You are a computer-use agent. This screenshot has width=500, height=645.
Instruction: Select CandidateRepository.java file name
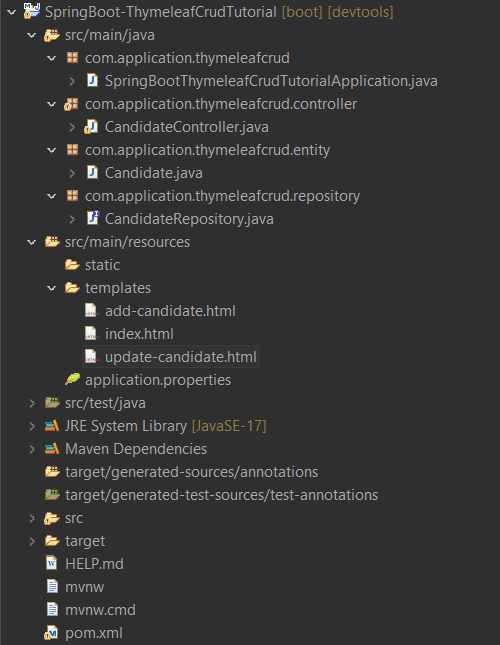coord(189,219)
